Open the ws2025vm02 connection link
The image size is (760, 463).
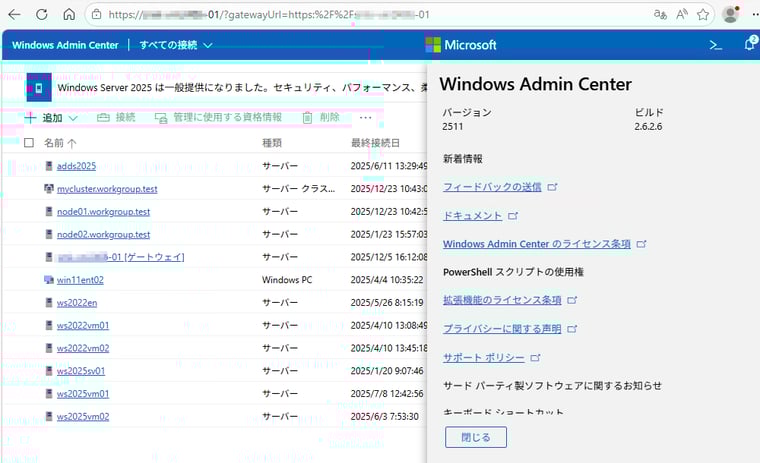point(83,416)
